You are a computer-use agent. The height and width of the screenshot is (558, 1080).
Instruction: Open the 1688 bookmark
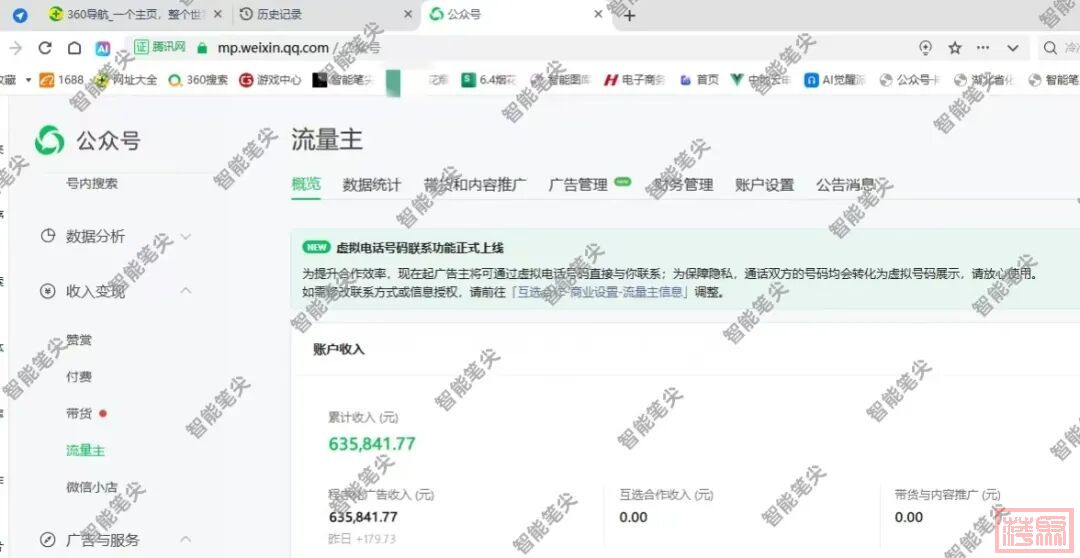point(62,80)
